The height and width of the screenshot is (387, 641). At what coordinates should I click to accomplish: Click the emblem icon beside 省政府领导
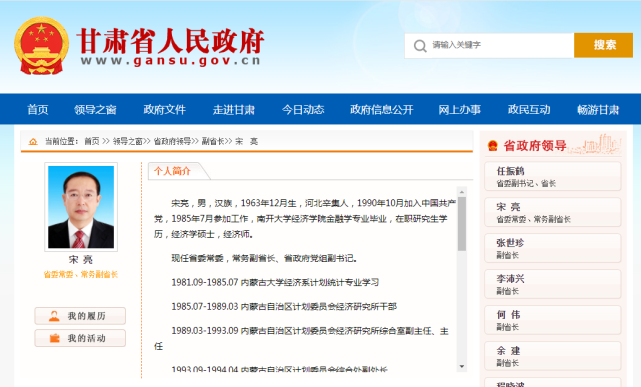pos(493,145)
